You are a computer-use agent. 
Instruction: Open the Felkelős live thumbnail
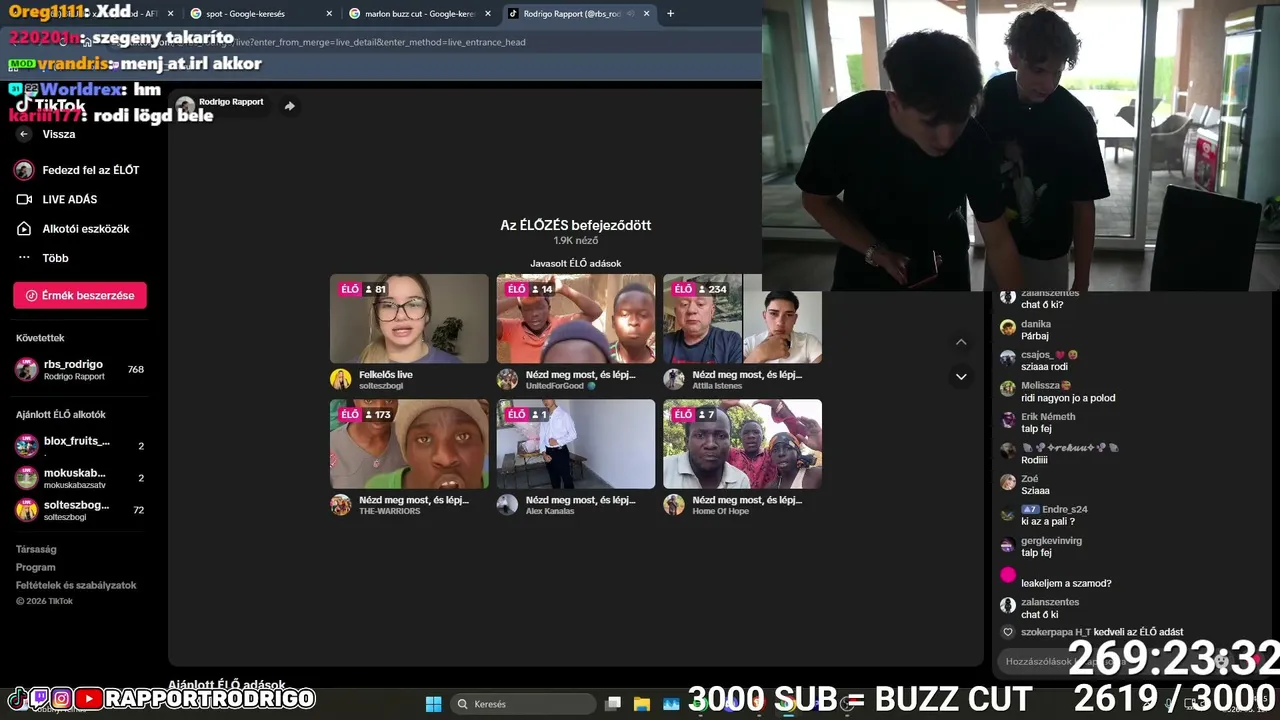(409, 319)
